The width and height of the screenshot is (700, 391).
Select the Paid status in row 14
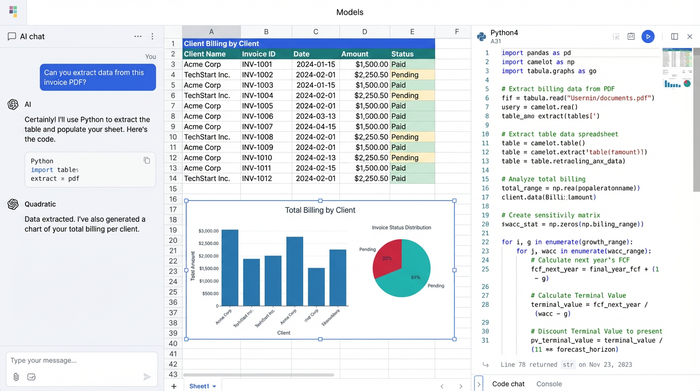point(412,179)
